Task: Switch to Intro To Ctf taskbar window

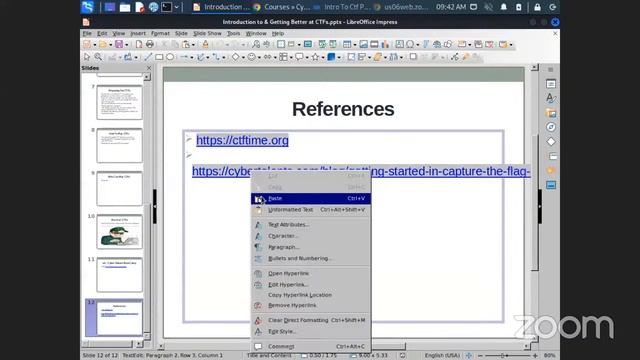Action: [341, 7]
